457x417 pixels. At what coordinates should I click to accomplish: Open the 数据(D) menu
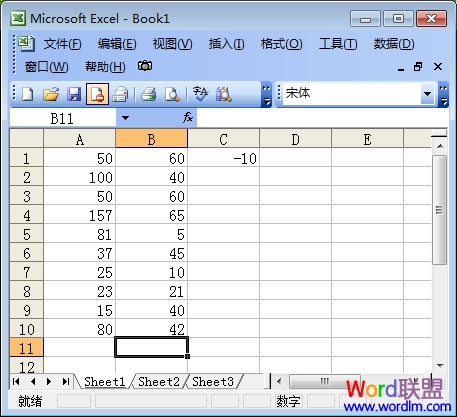[394, 44]
